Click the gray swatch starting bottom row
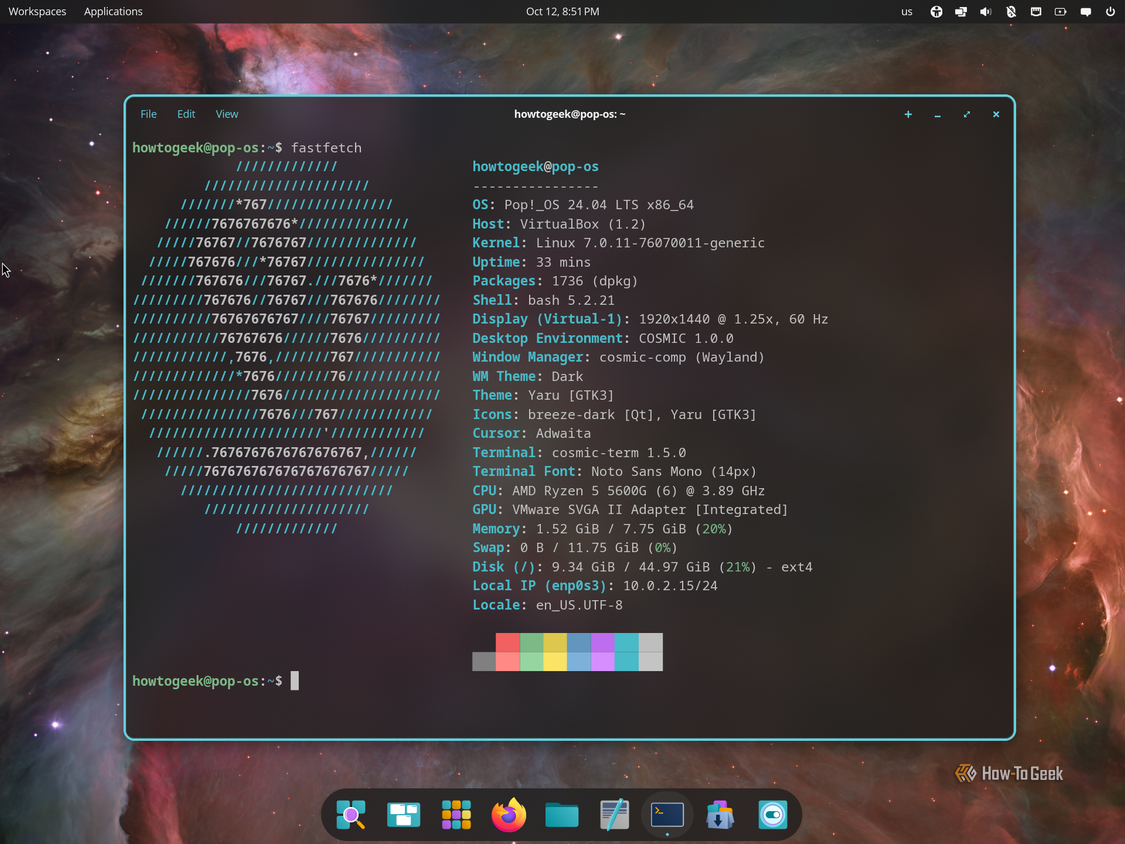 pyautogui.click(x=484, y=661)
